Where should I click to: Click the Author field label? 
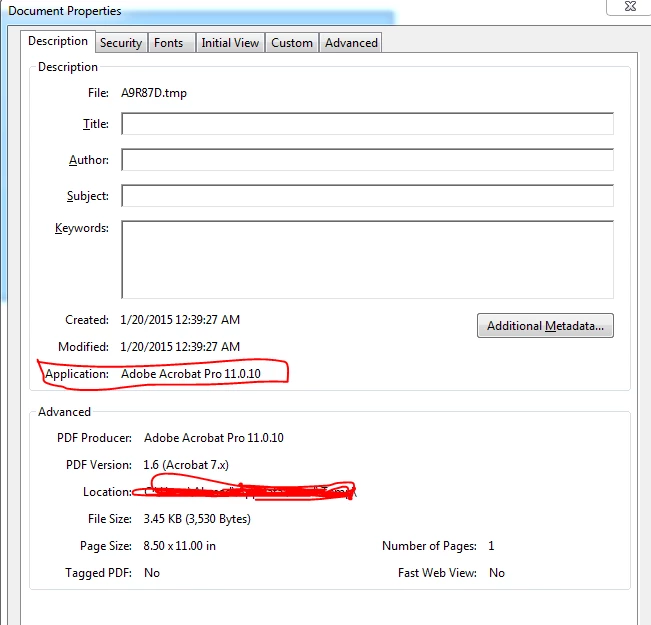[89, 160]
